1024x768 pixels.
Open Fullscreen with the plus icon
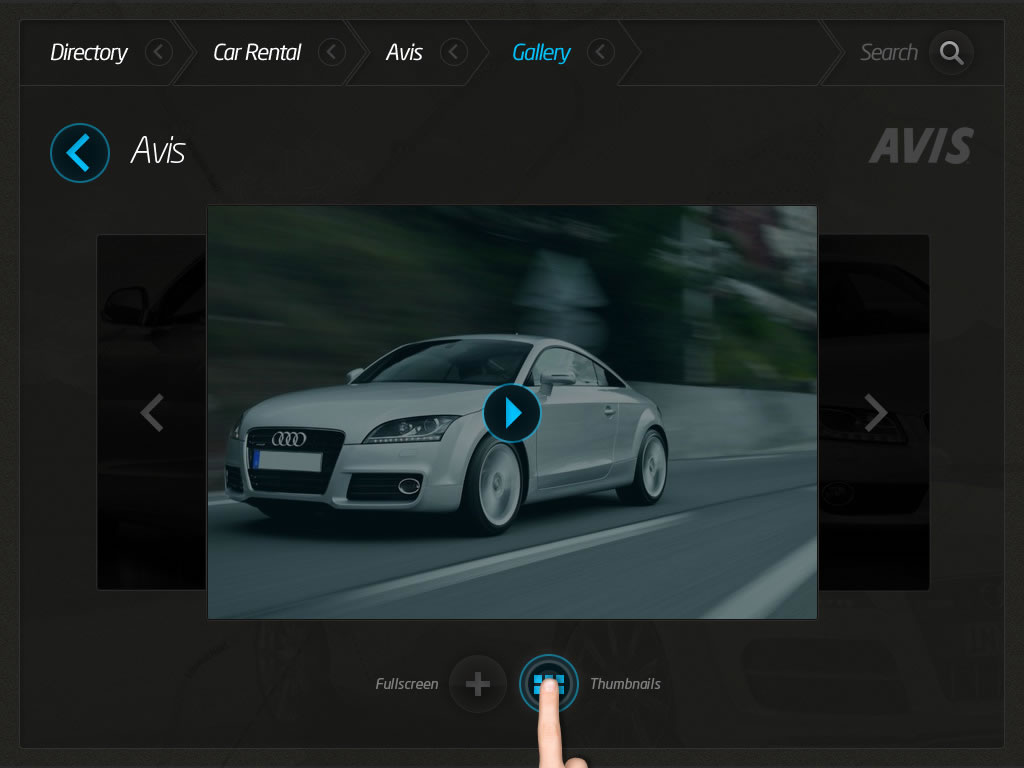pyautogui.click(x=478, y=684)
